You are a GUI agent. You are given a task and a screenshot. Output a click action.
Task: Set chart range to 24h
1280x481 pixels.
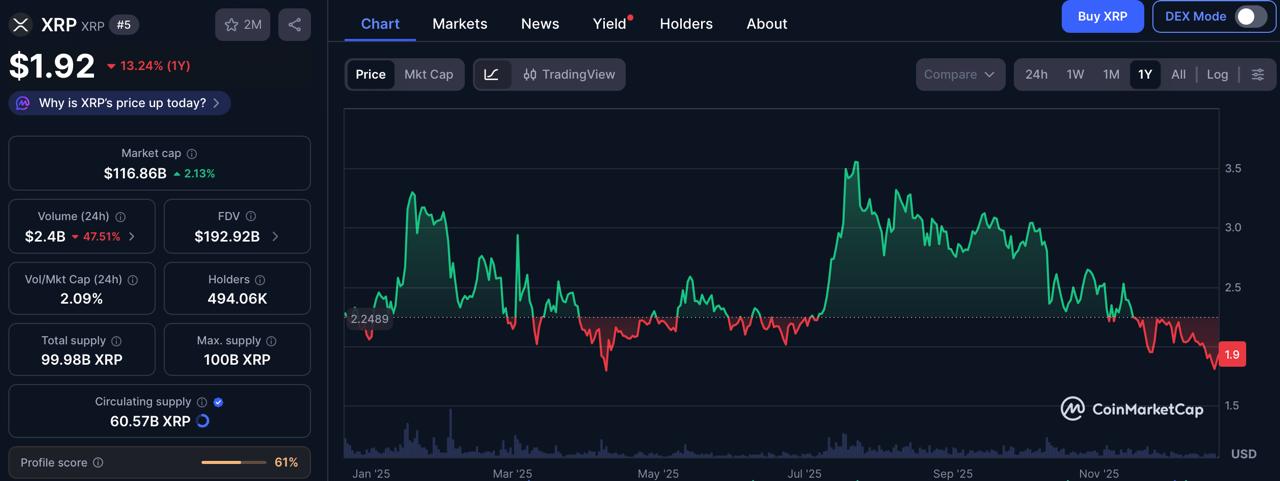(x=1036, y=75)
